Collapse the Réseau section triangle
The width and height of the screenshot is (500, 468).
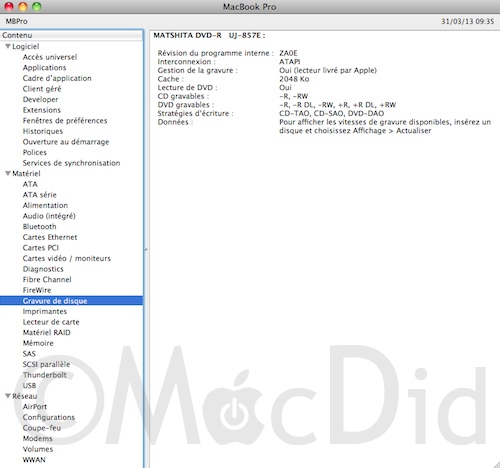(8, 396)
